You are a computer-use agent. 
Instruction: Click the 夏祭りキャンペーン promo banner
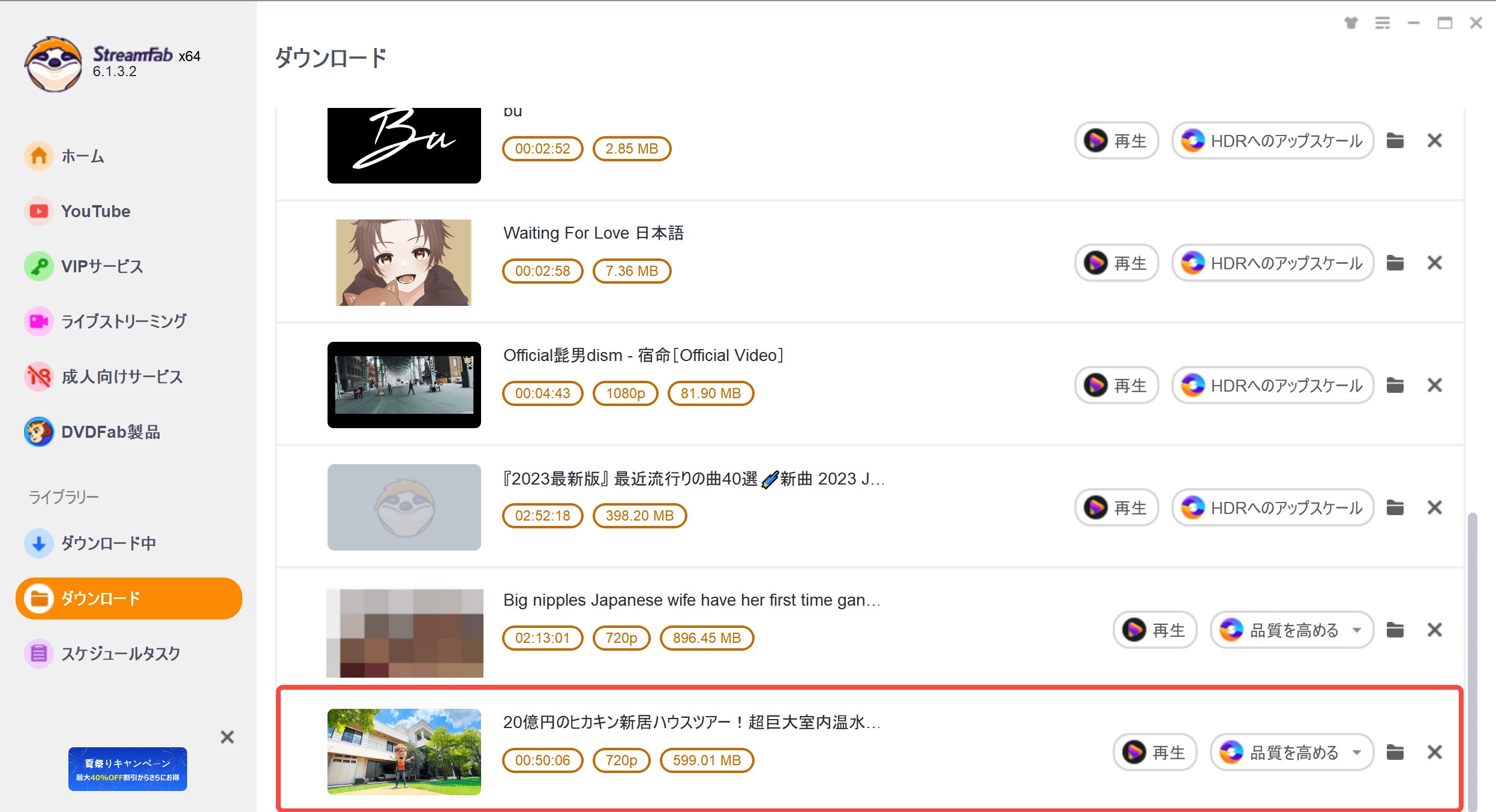(x=128, y=769)
